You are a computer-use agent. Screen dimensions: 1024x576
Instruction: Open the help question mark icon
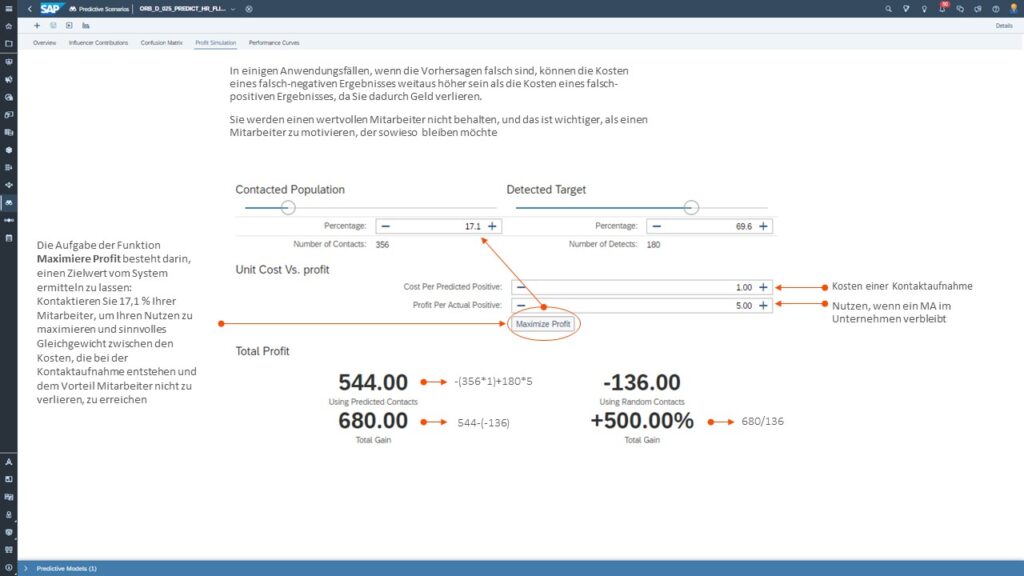[x=996, y=8]
